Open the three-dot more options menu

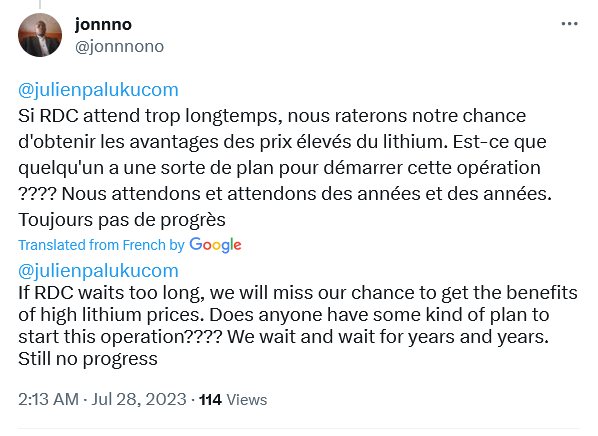pyautogui.click(x=569, y=24)
